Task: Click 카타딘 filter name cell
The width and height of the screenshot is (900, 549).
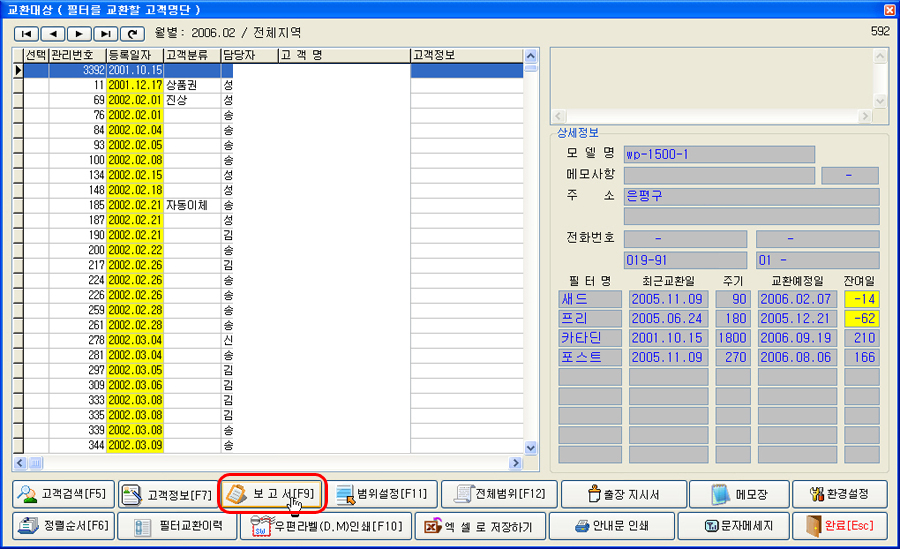Action: (x=590, y=338)
